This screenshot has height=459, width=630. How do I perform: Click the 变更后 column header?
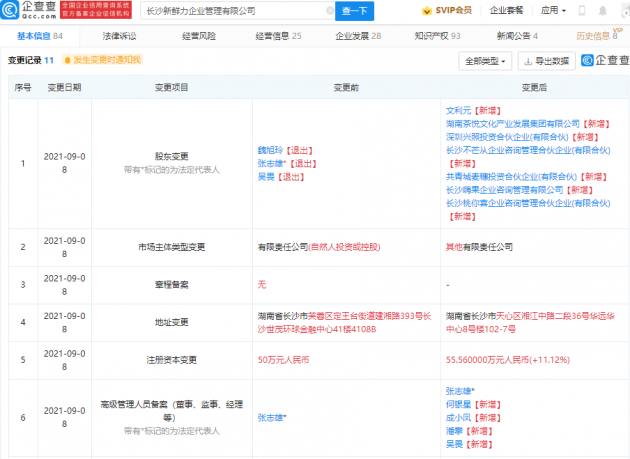pos(534,87)
